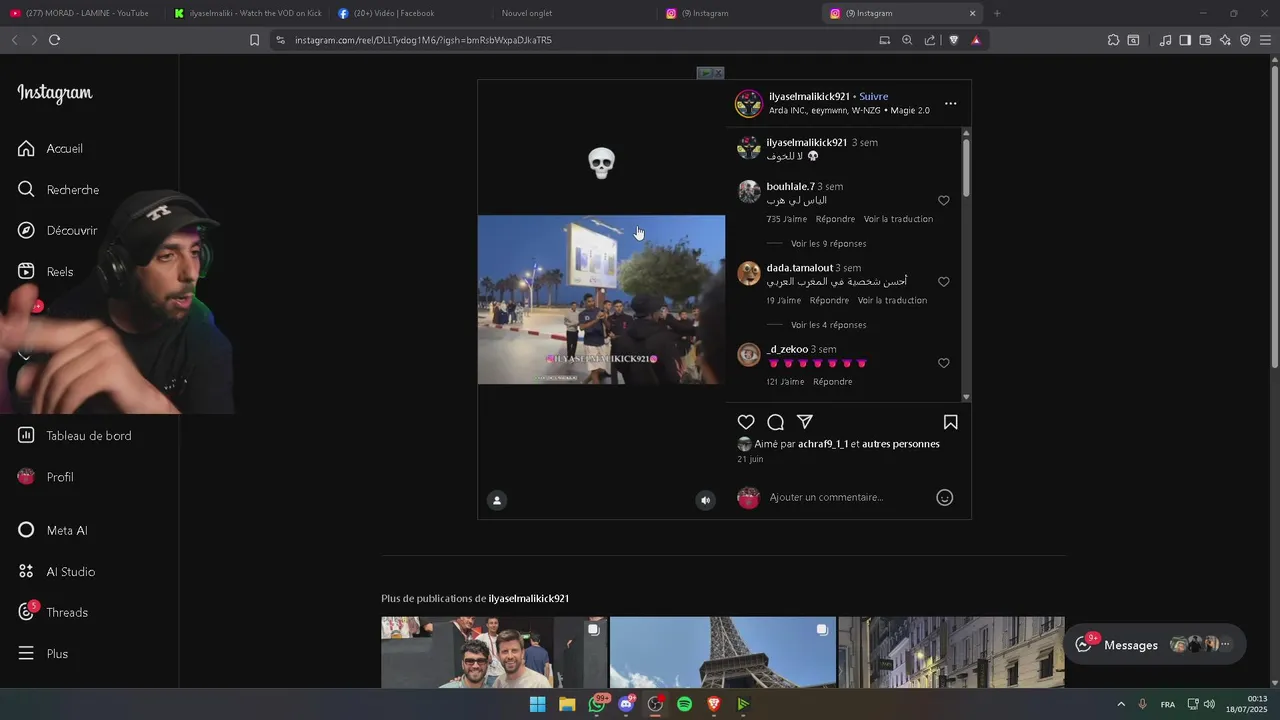Open Brave Shields lion icon
Screen dimensions: 1280x720
(953, 40)
